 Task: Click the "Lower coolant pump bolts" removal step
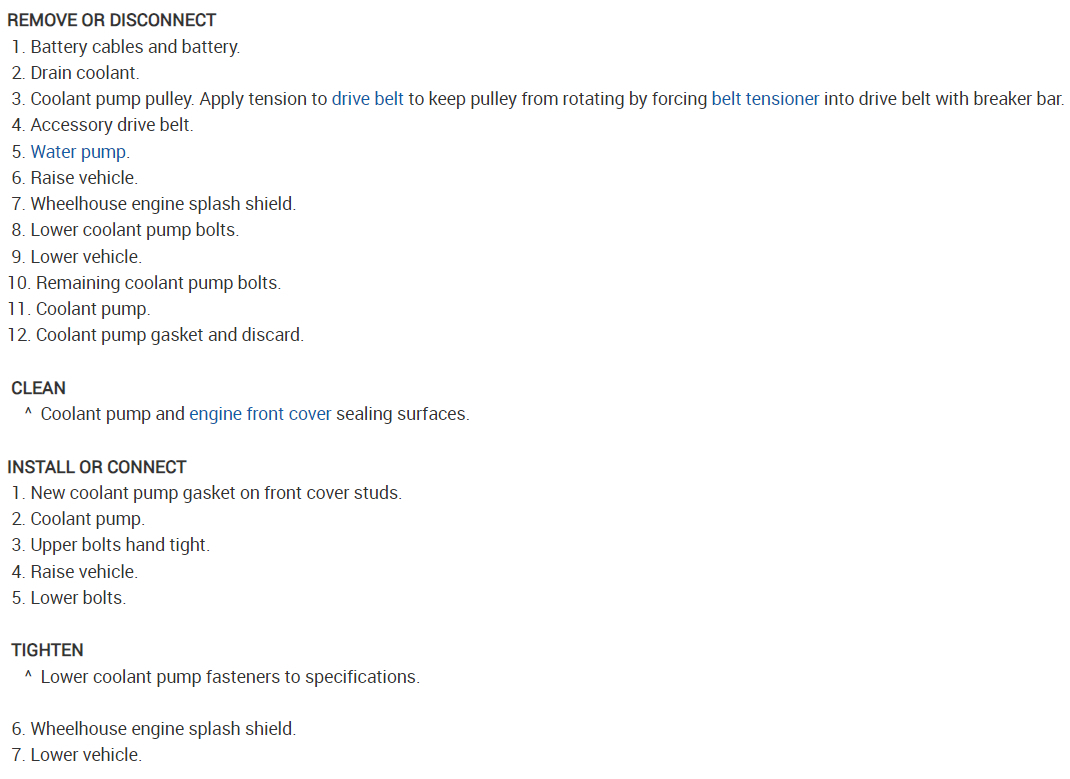[135, 230]
